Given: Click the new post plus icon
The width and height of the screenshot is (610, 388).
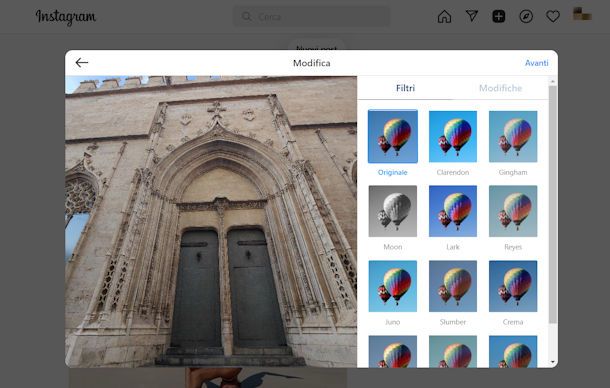Looking at the screenshot, I should coord(499,16).
